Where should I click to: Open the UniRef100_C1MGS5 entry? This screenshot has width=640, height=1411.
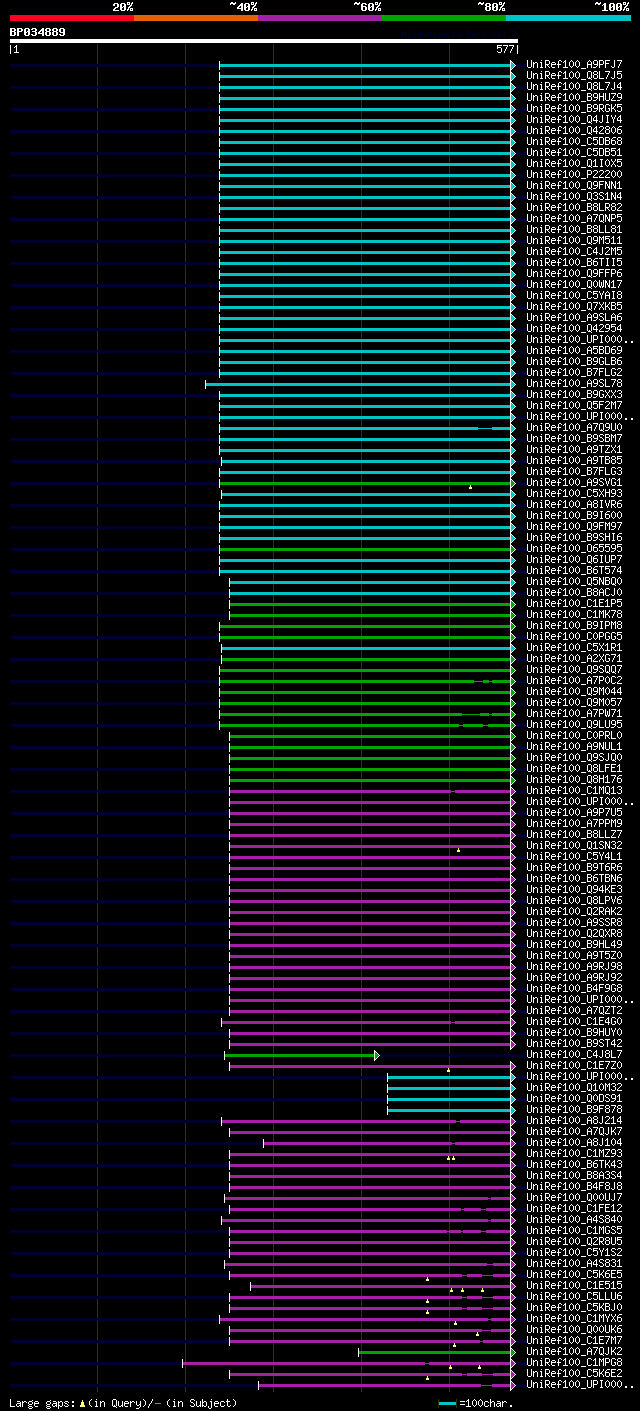click(574, 1230)
